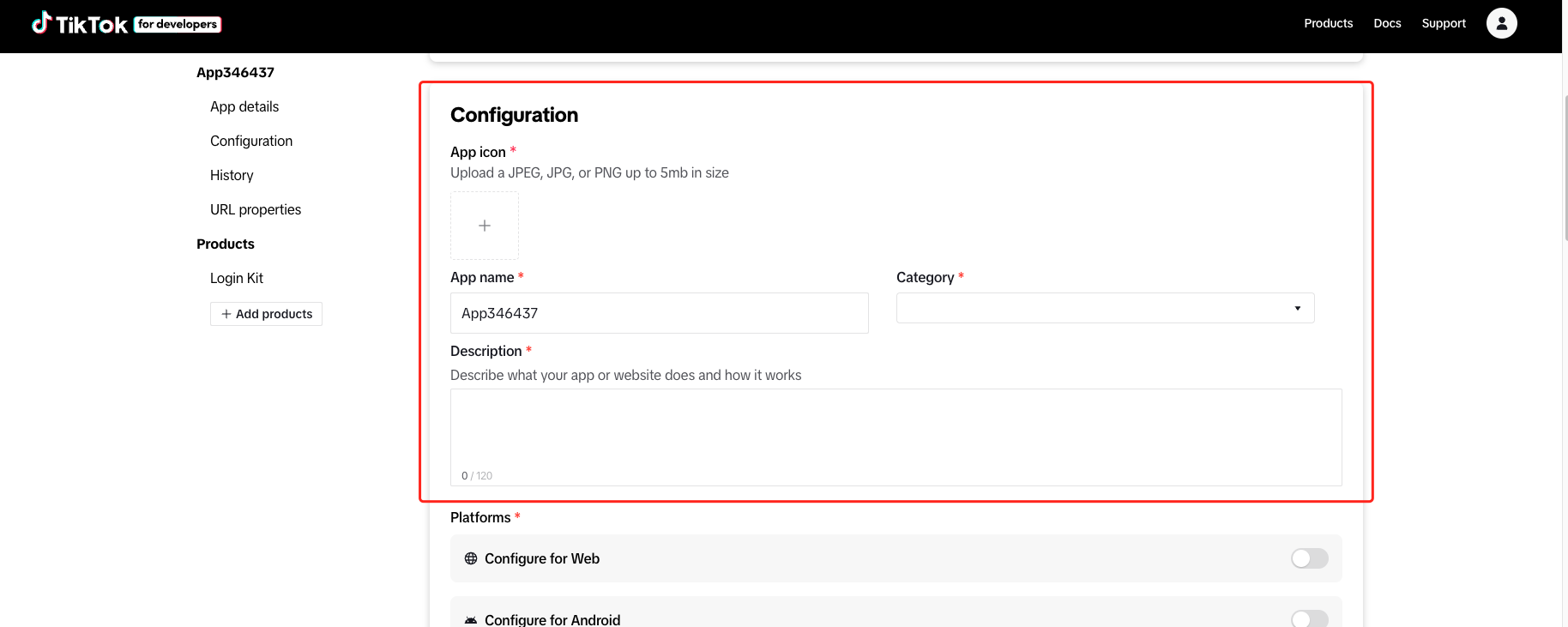
Task: Click the globe icon beside Configure for Web
Action: coord(471,558)
